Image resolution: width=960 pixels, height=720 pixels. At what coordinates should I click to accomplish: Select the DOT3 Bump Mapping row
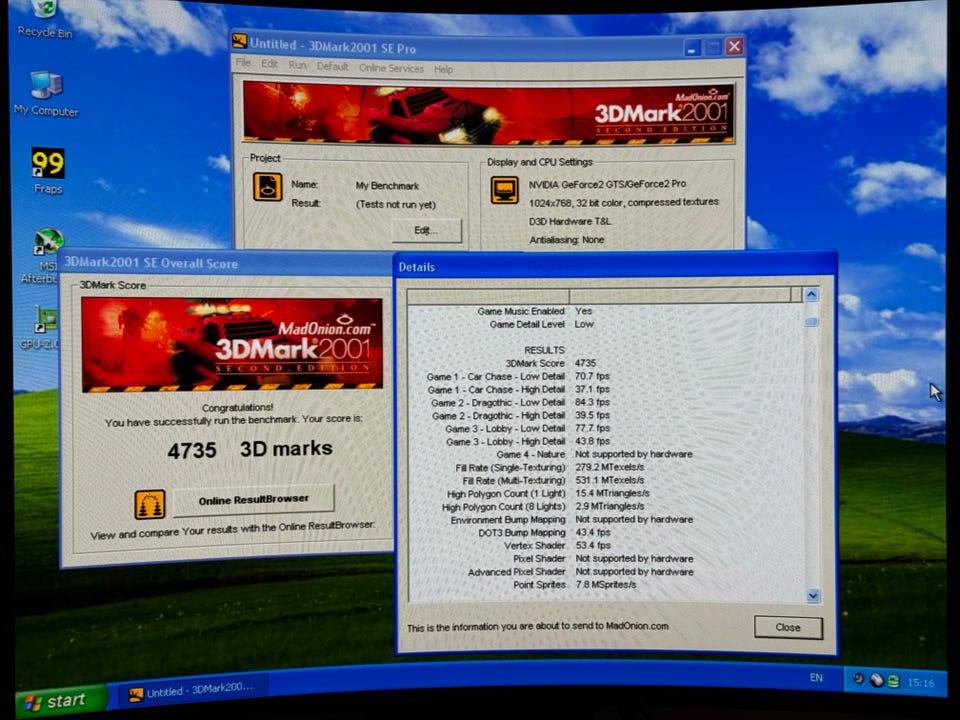606,533
